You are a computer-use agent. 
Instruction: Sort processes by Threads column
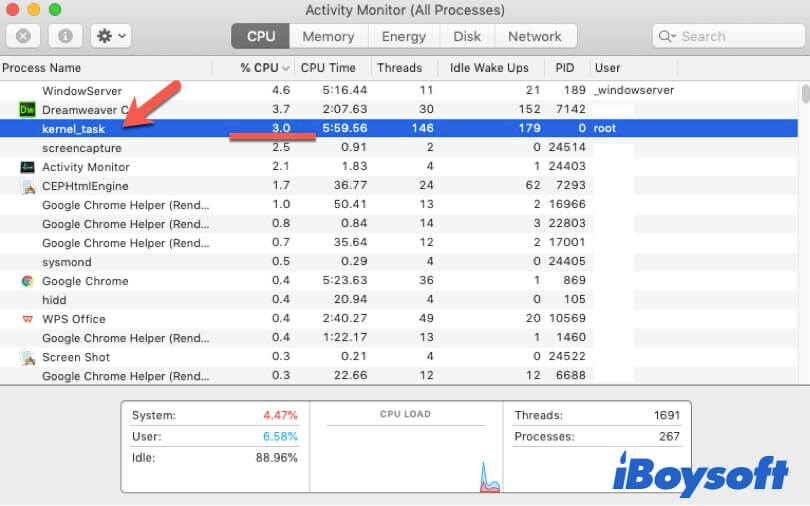pyautogui.click(x=398, y=68)
